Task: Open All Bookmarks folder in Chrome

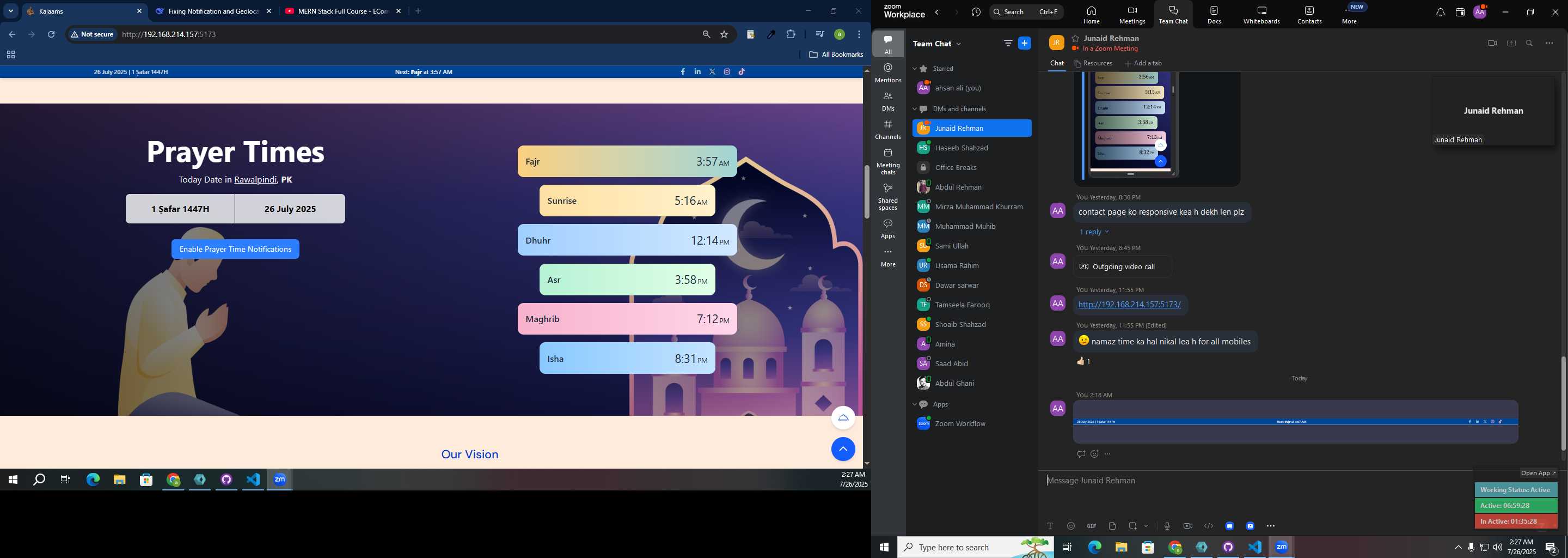Action: coord(836,55)
